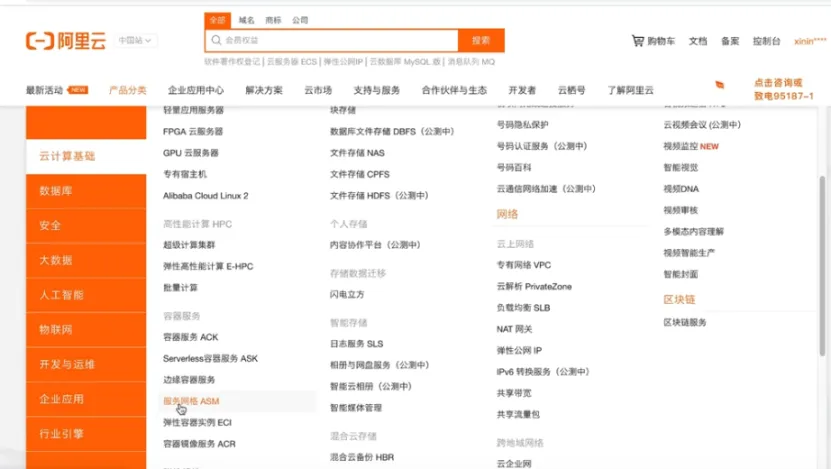The width and height of the screenshot is (831, 469).
Task: Open 弹性容器实例 ECI link
Action: (197, 422)
